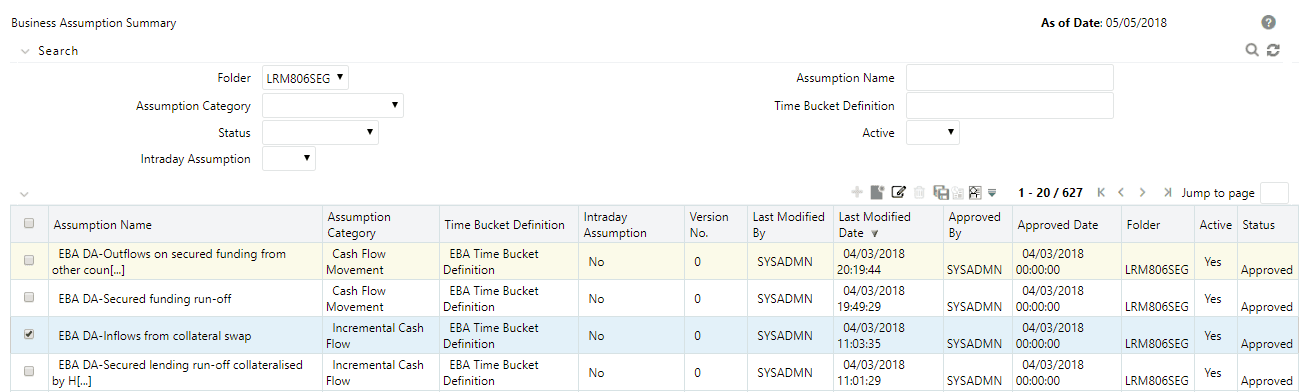The image size is (1307, 392).
Task: Open the Intraday Assumption dropdown
Action: [288, 158]
